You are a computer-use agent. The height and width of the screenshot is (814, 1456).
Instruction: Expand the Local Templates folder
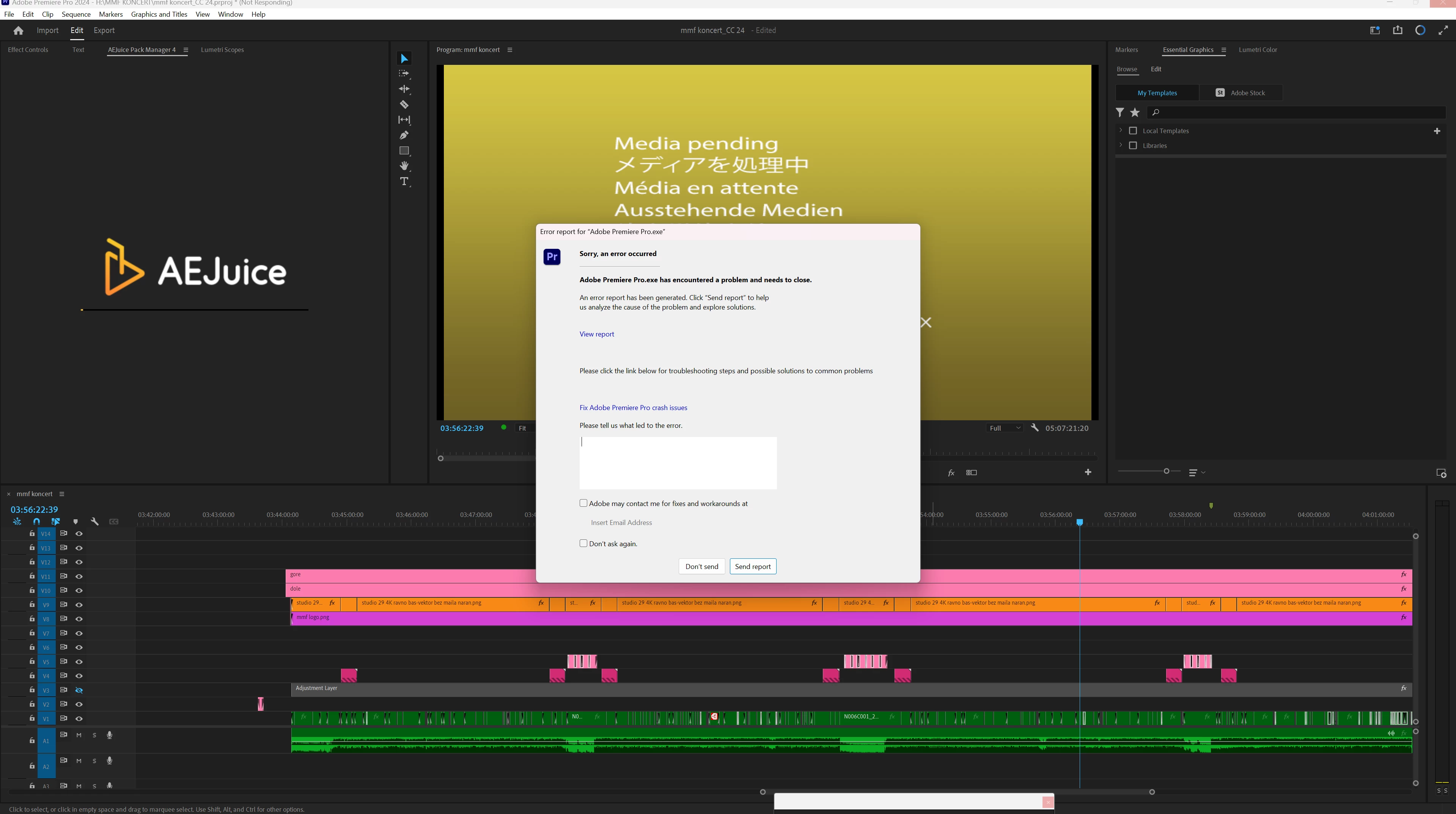pos(1120,130)
